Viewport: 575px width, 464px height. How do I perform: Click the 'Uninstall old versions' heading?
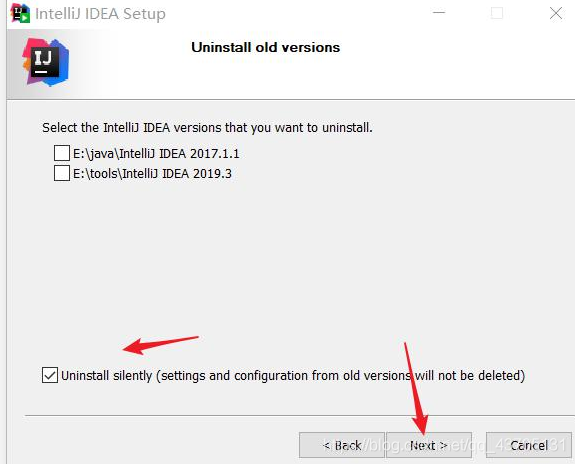tap(265, 47)
